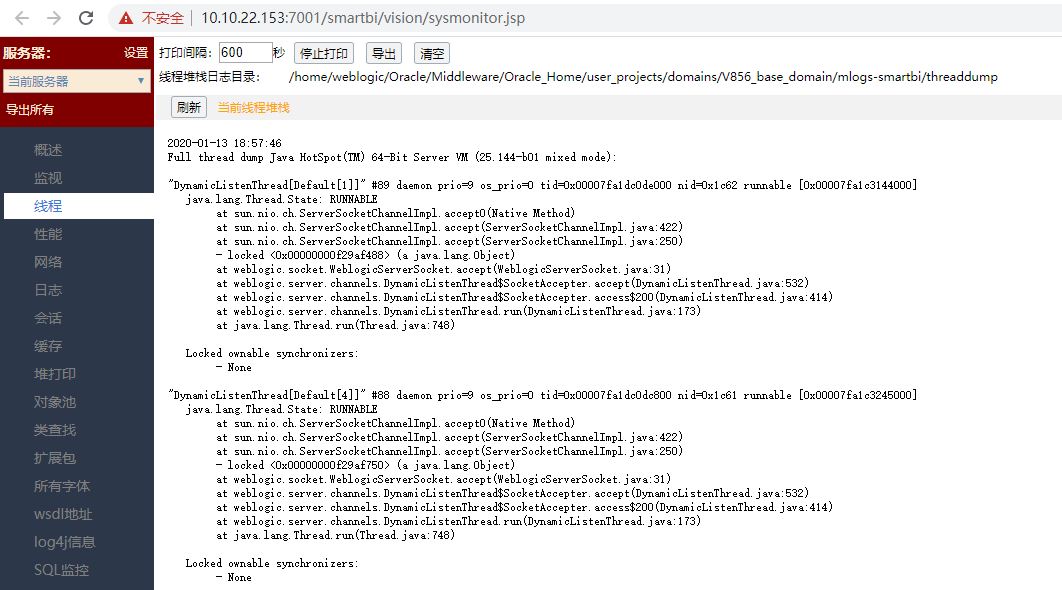Open the 类查找 class lookup menu item
The width and height of the screenshot is (1062, 590).
[55, 430]
